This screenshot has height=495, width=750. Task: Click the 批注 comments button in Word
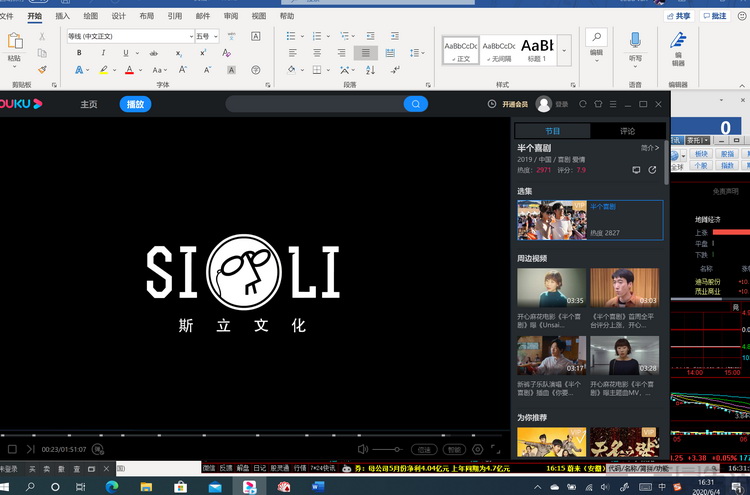715,16
